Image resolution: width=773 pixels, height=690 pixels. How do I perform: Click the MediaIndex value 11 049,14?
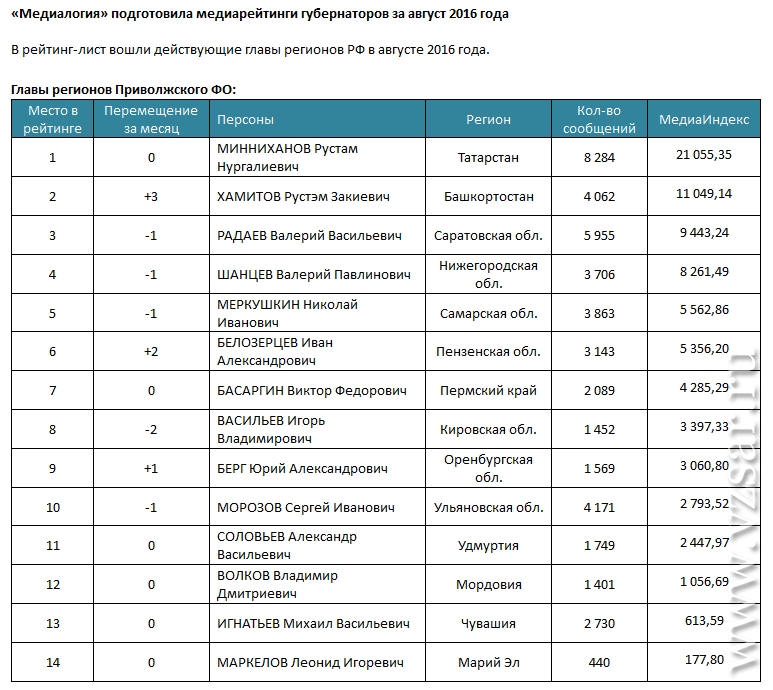coord(703,194)
